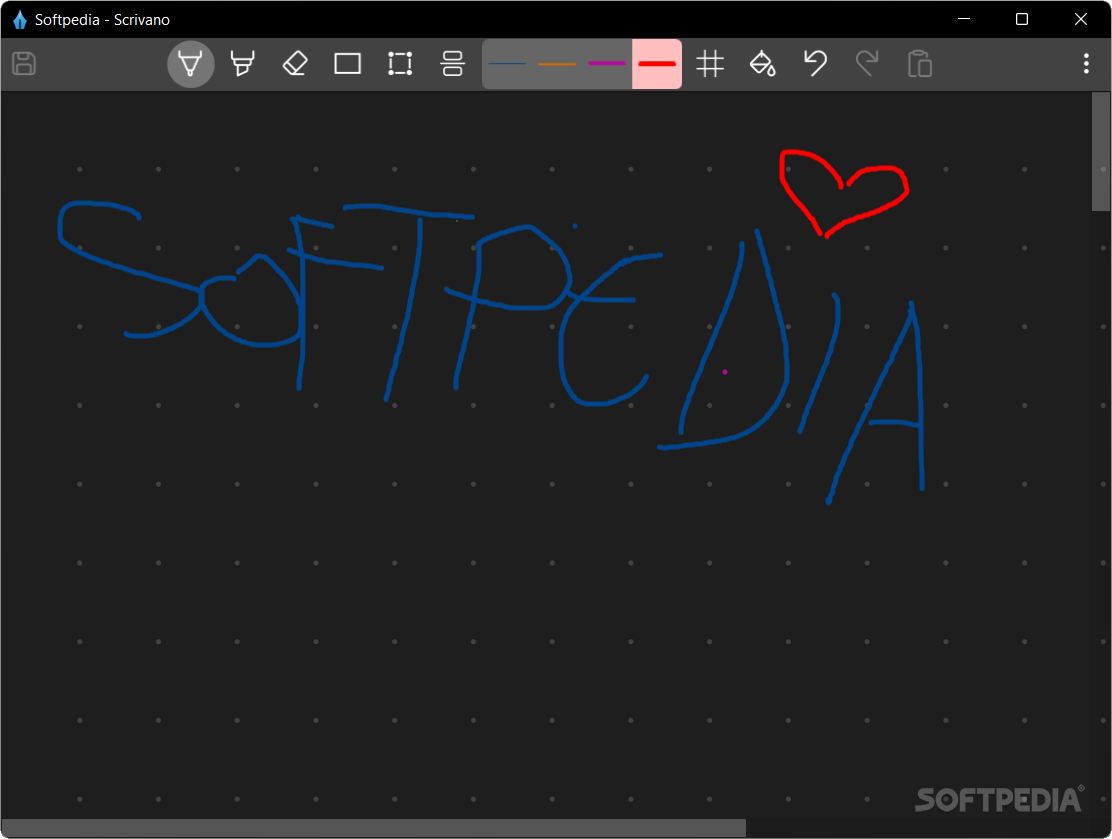
Task: Close the Scrivano window
Action: coord(1081,19)
